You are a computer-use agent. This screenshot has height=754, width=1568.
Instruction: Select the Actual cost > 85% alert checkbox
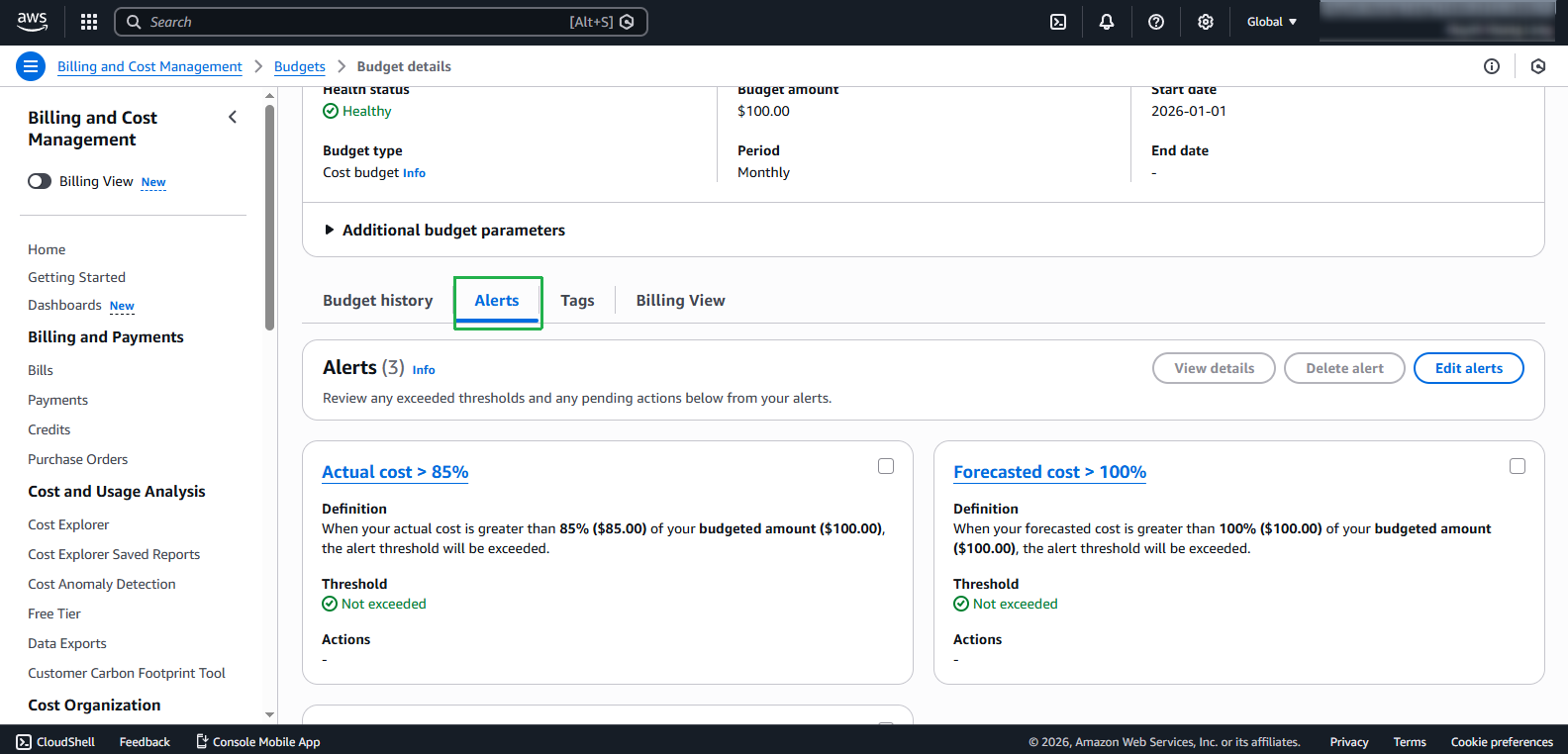886,466
